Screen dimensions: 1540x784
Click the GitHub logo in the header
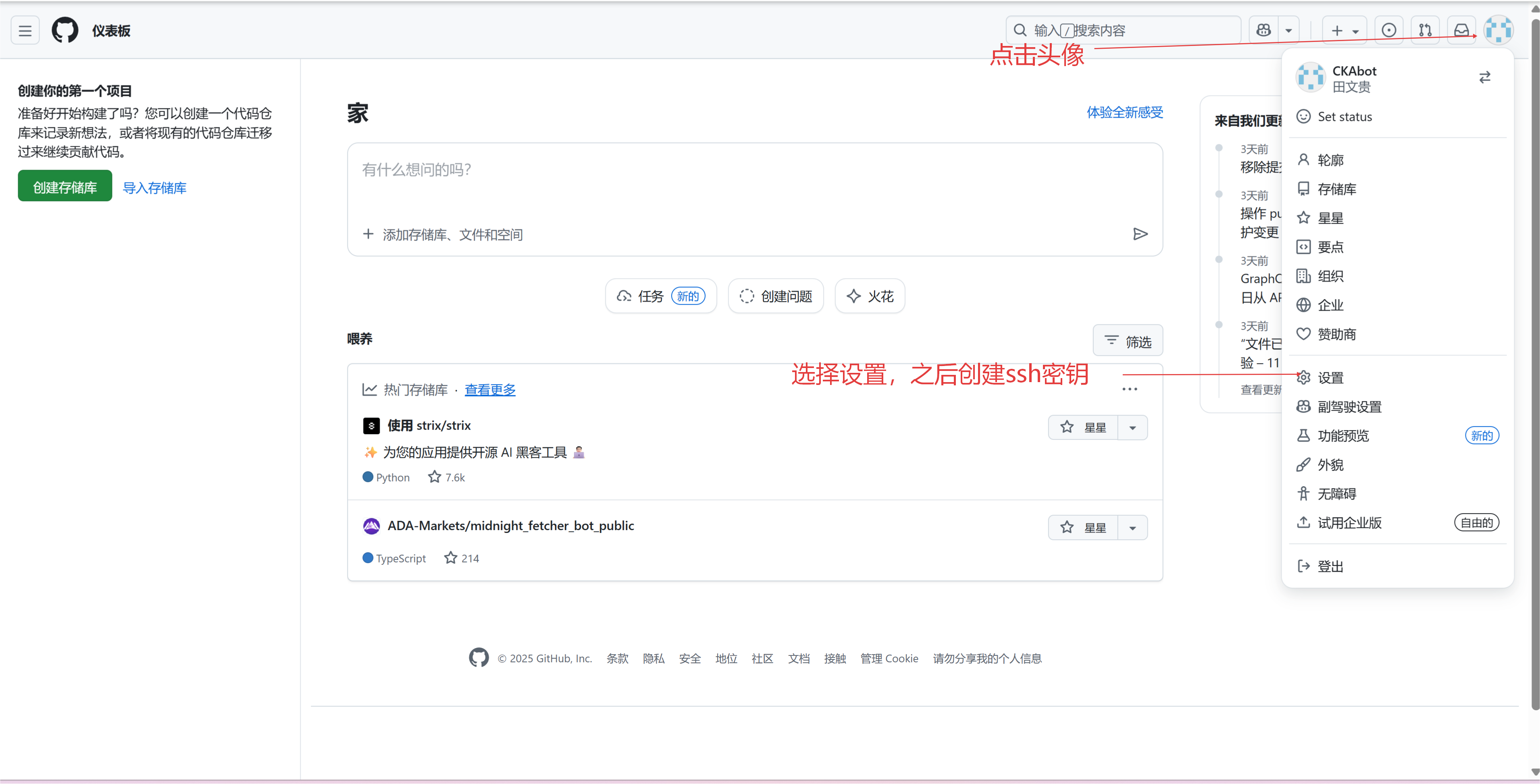click(65, 31)
